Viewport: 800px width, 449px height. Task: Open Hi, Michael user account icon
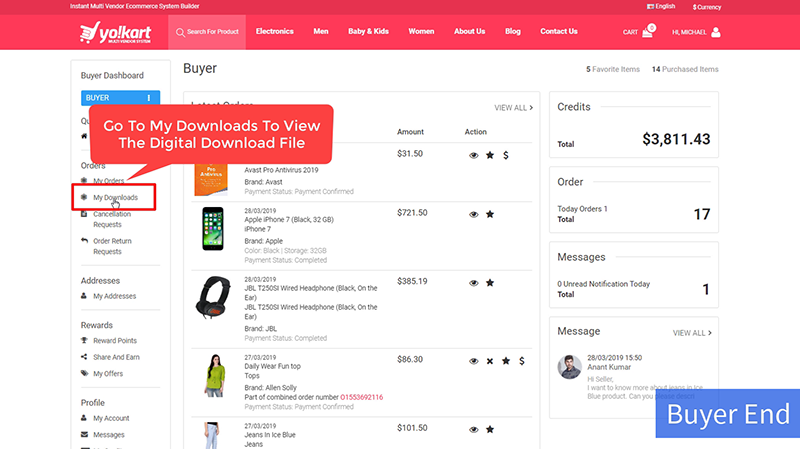pos(716,32)
